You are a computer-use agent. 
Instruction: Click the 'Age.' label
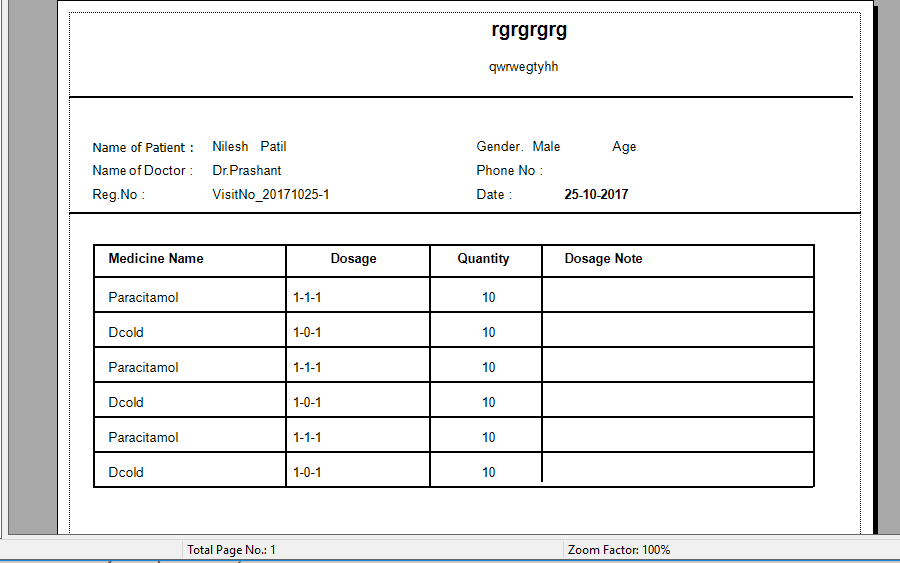tap(625, 147)
